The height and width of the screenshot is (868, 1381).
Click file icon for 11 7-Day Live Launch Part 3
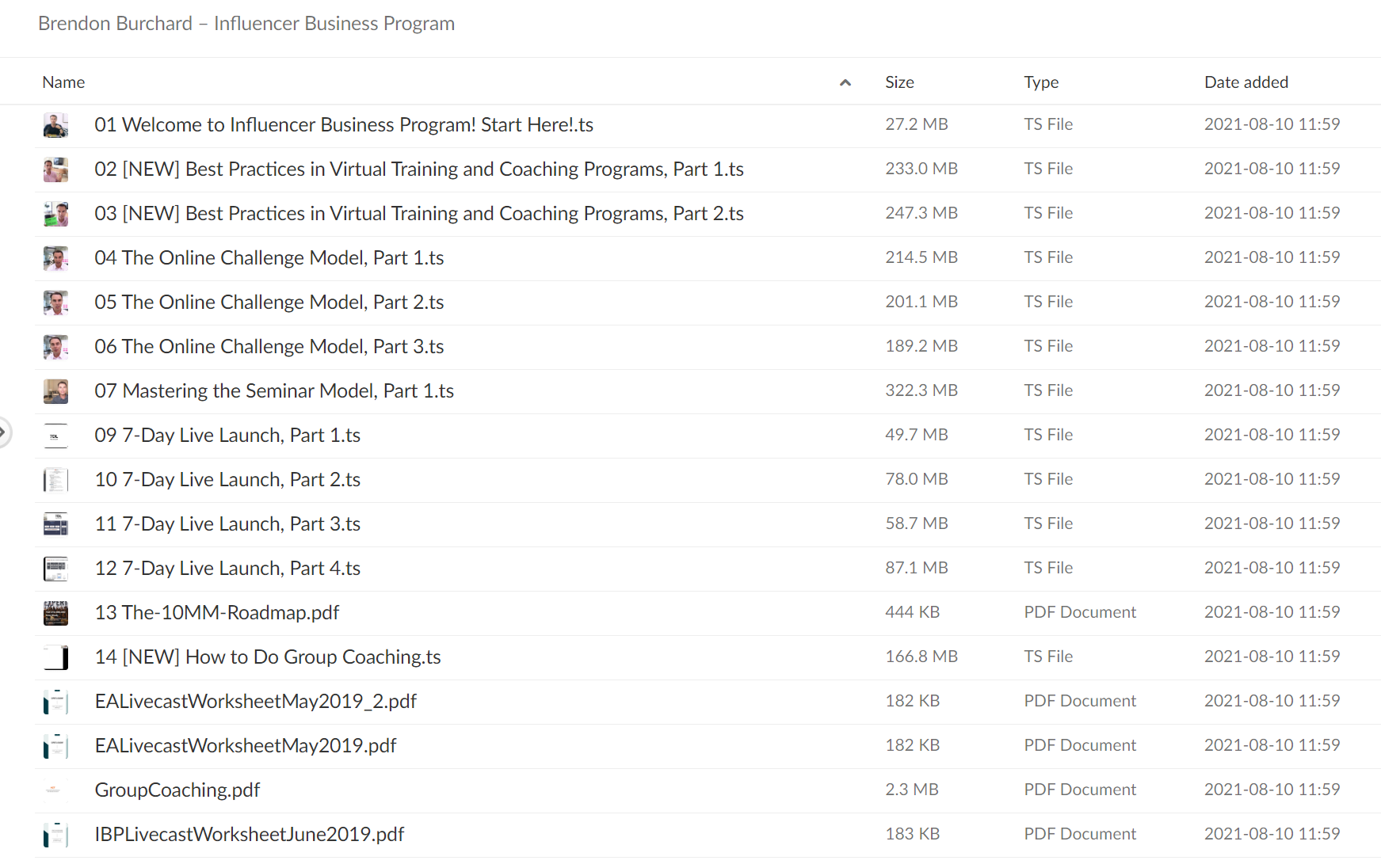pos(55,524)
